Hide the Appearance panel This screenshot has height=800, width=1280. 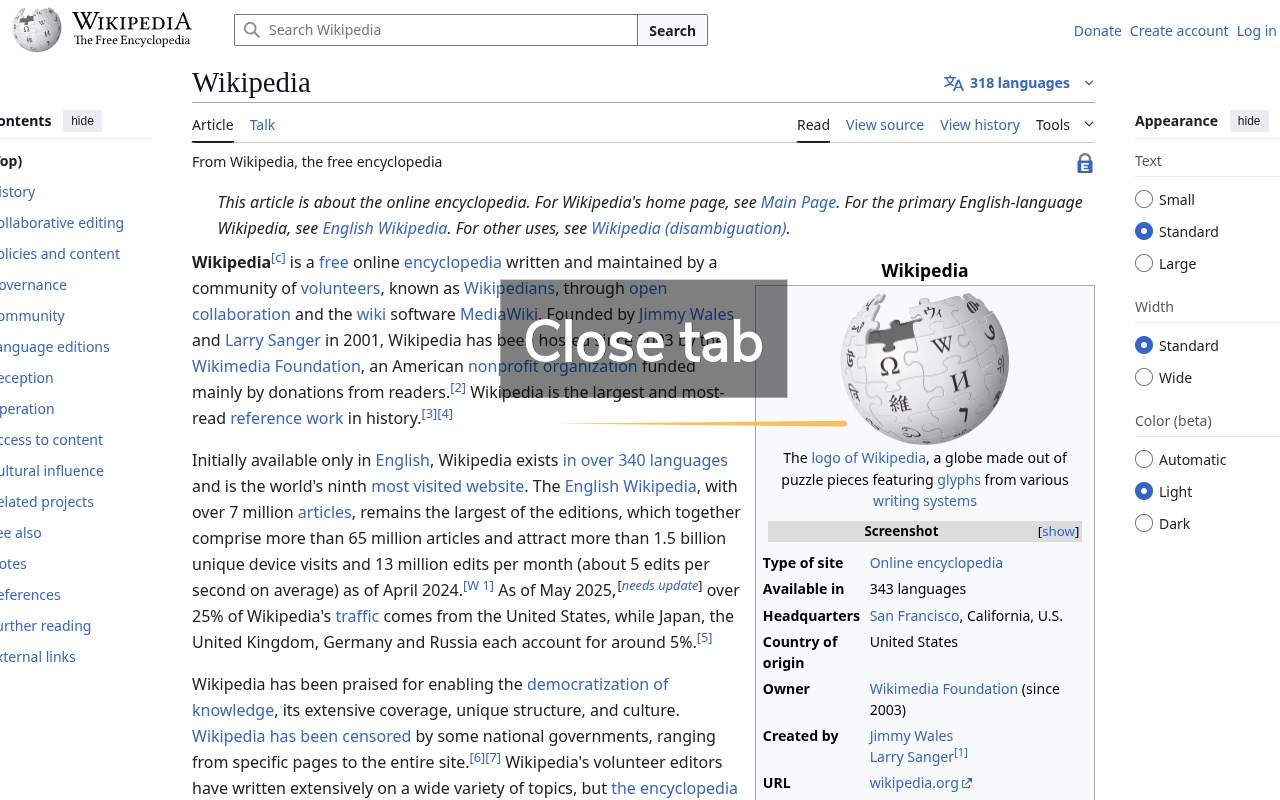click(x=1249, y=121)
